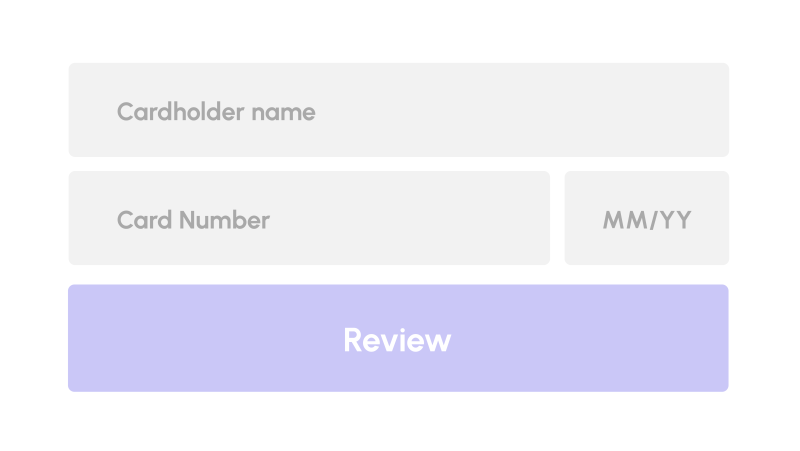Select the top gray input field
Screen dimensions: 800x451
pyautogui.click(x=398, y=110)
